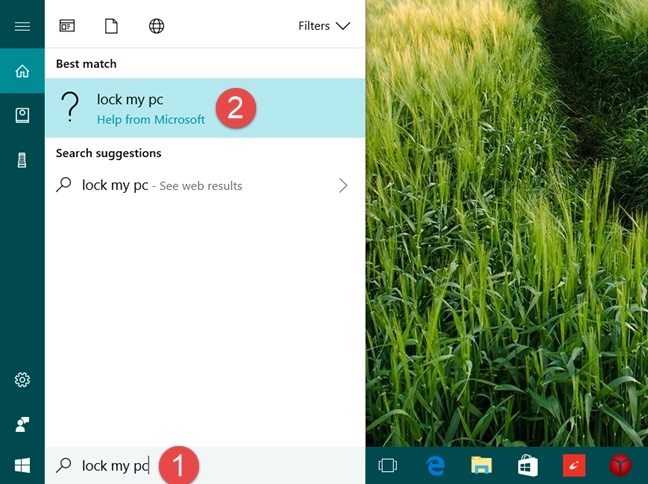Select 'lock my pc - See web results' suggestion

pyautogui.click(x=205, y=186)
